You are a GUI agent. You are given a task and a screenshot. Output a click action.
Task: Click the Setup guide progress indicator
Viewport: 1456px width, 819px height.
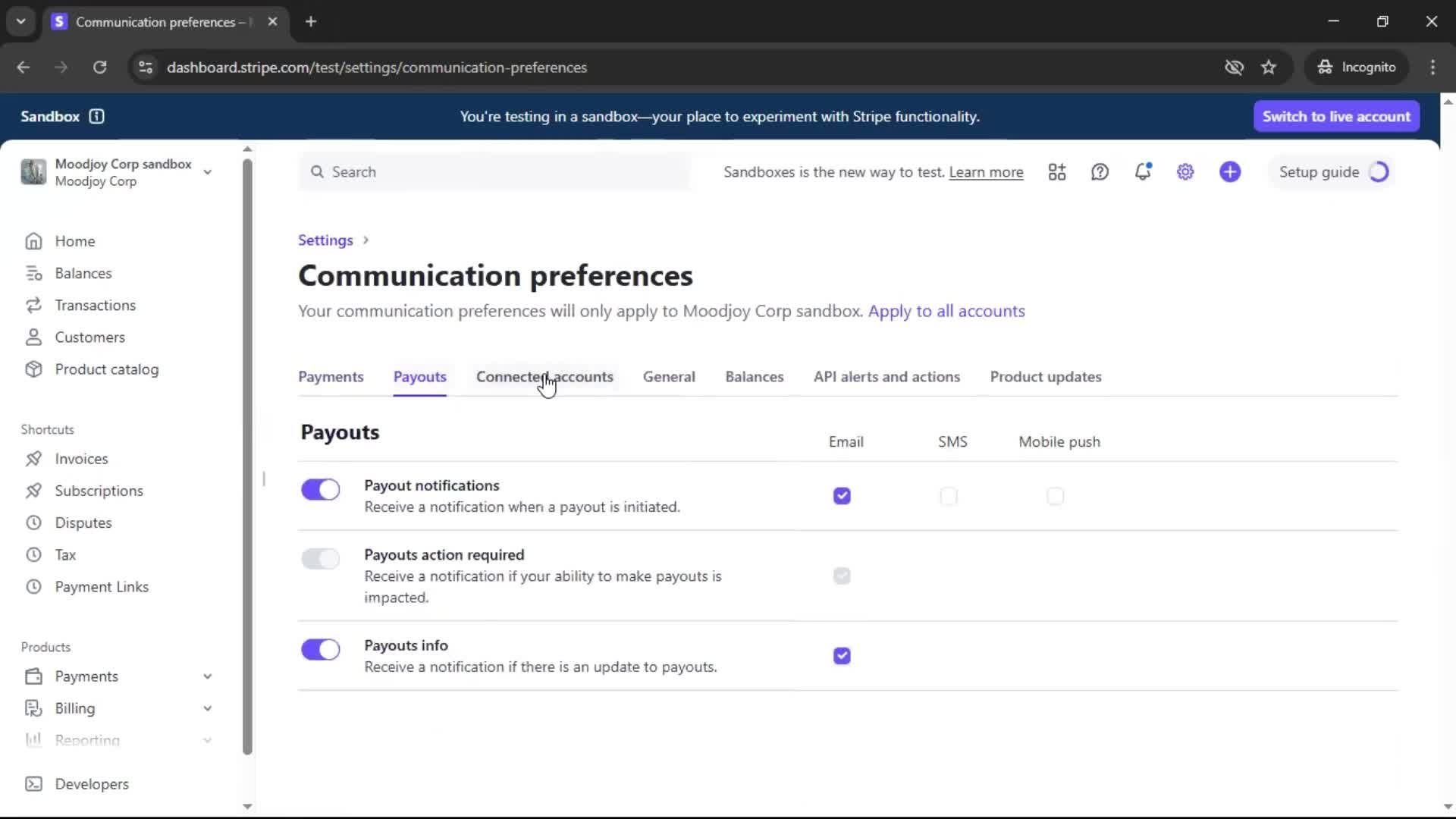click(x=1379, y=172)
